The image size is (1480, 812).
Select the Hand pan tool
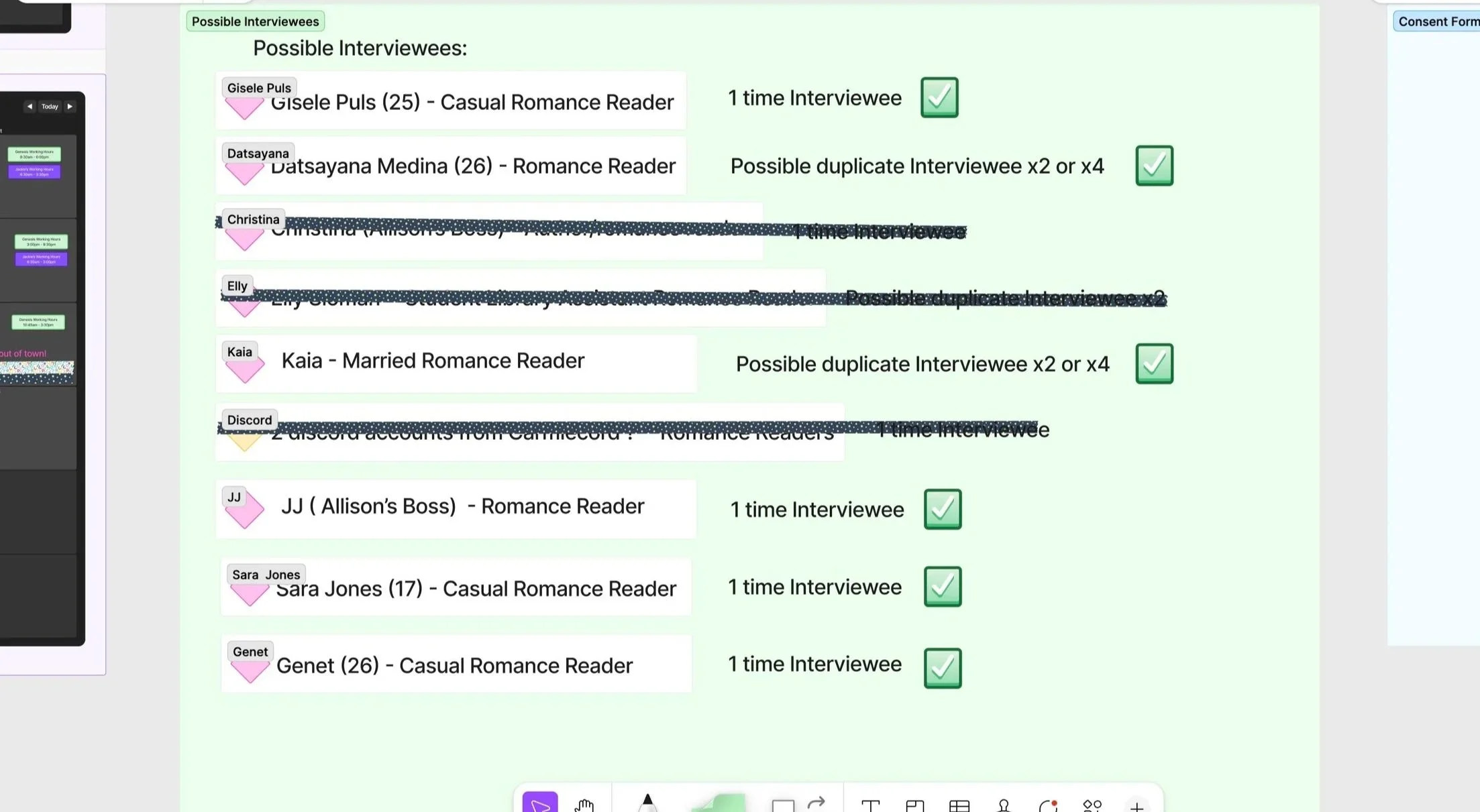[x=584, y=805]
